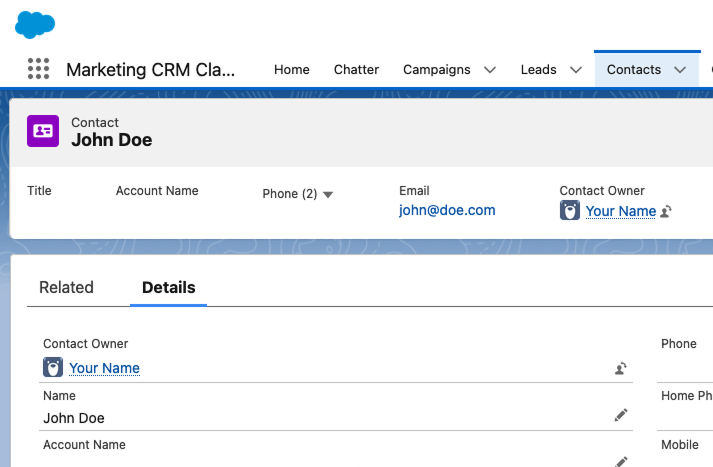Image resolution: width=713 pixels, height=467 pixels.
Task: Click the Account Name label in Details
Action: [84, 445]
